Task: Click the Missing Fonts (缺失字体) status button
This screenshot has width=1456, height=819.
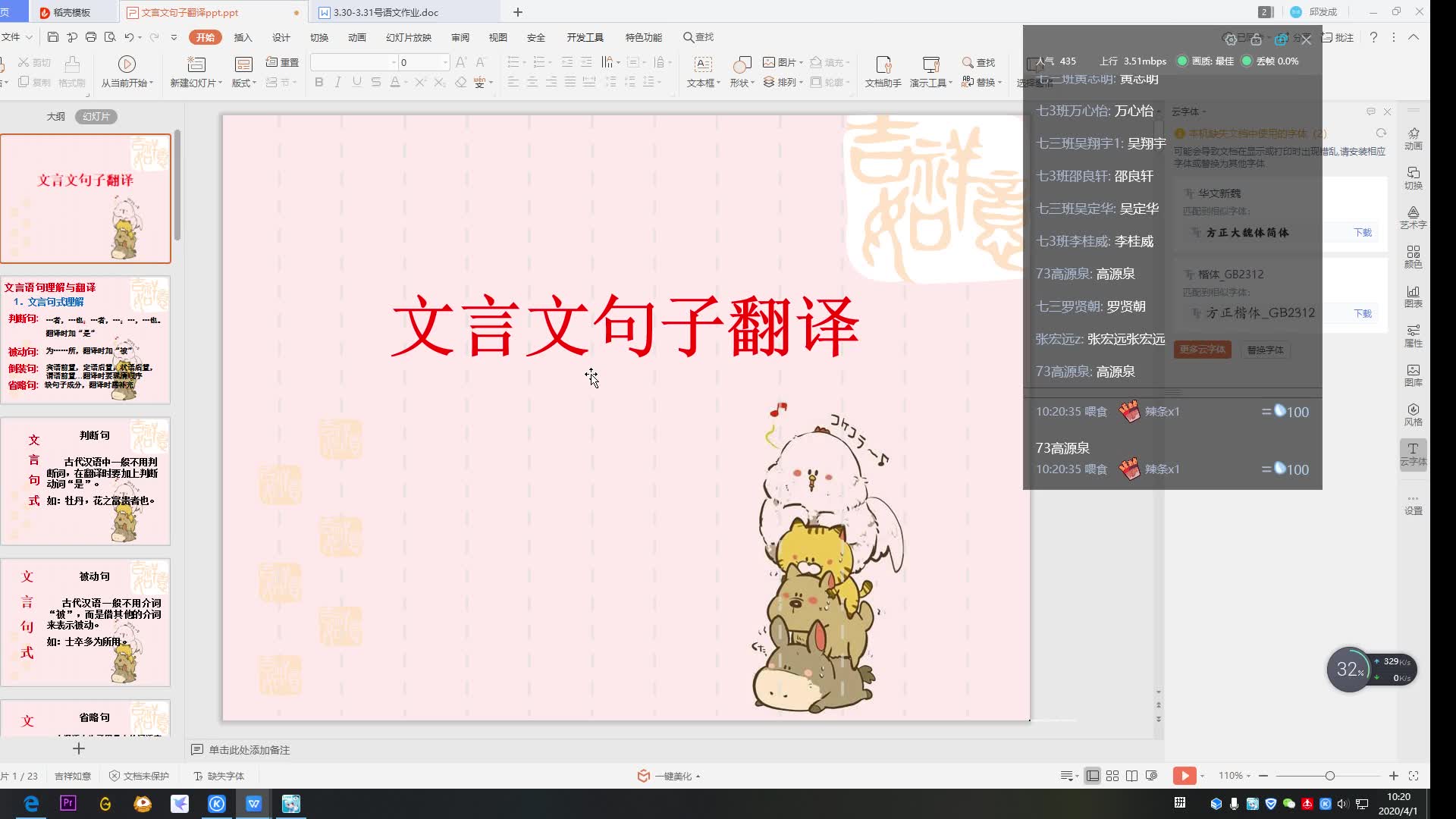Action: [219, 776]
